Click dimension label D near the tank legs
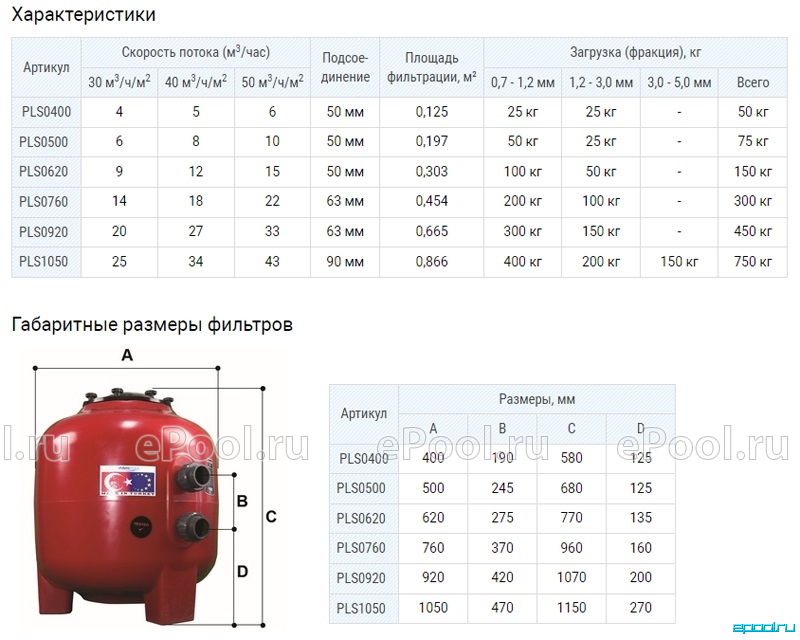 [x=242, y=572]
